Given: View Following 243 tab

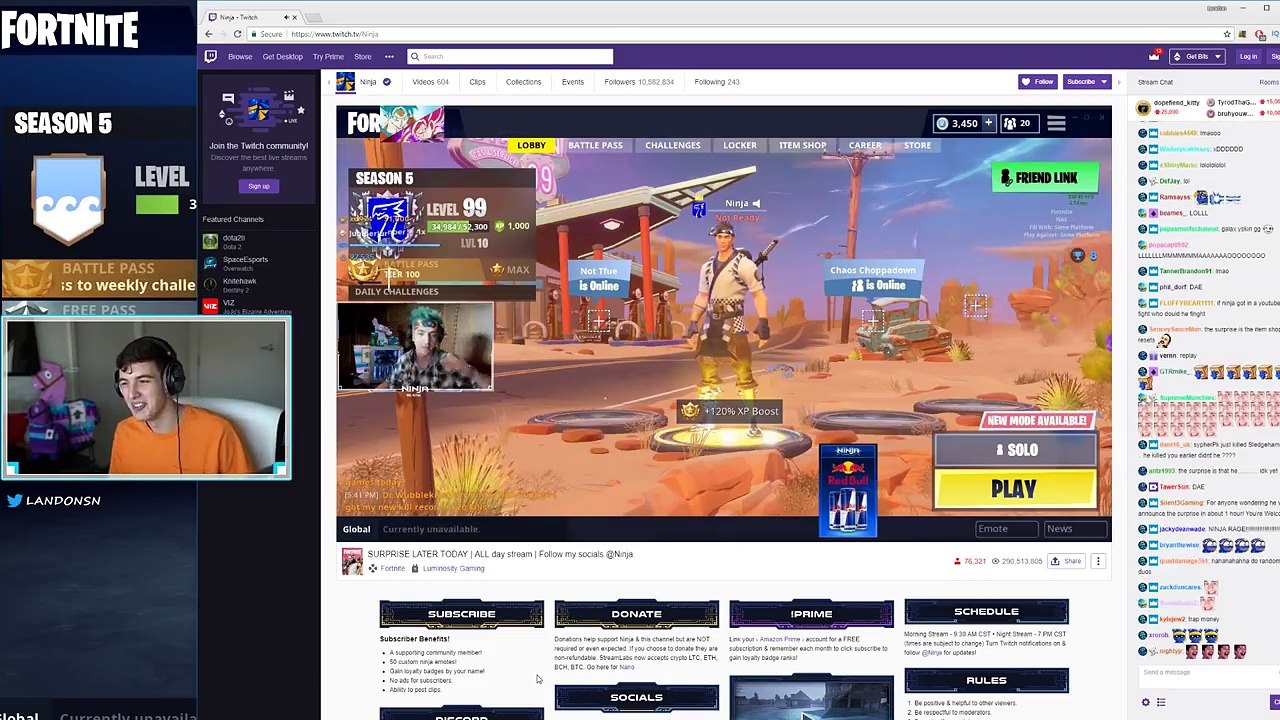Looking at the screenshot, I should pos(716,82).
